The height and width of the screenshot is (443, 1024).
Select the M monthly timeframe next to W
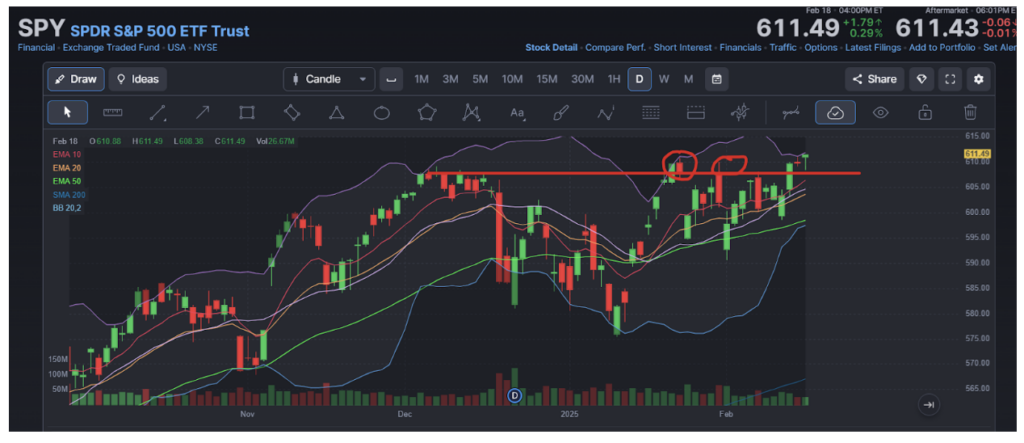pyautogui.click(x=688, y=79)
